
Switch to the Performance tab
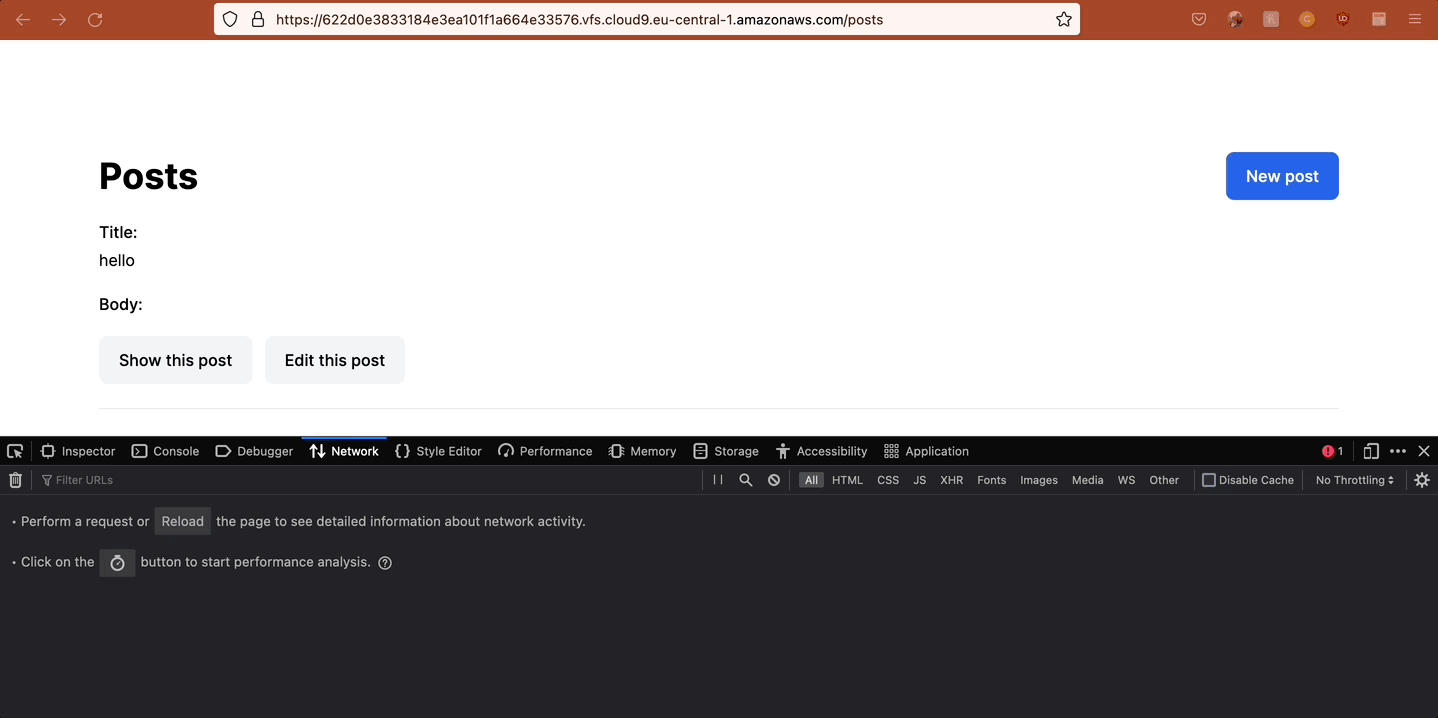545,451
